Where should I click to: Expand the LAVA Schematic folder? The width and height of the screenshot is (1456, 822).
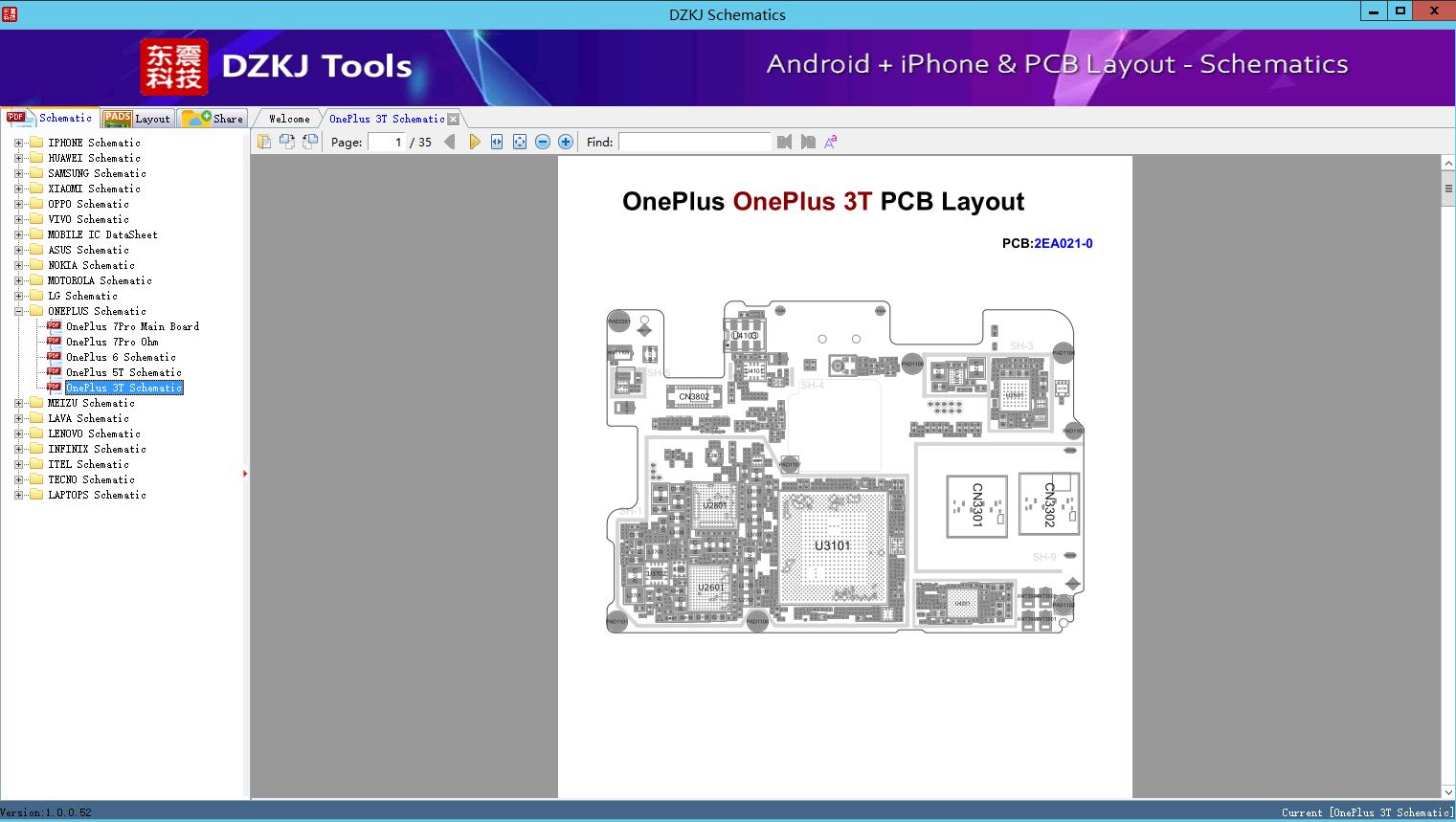18,418
